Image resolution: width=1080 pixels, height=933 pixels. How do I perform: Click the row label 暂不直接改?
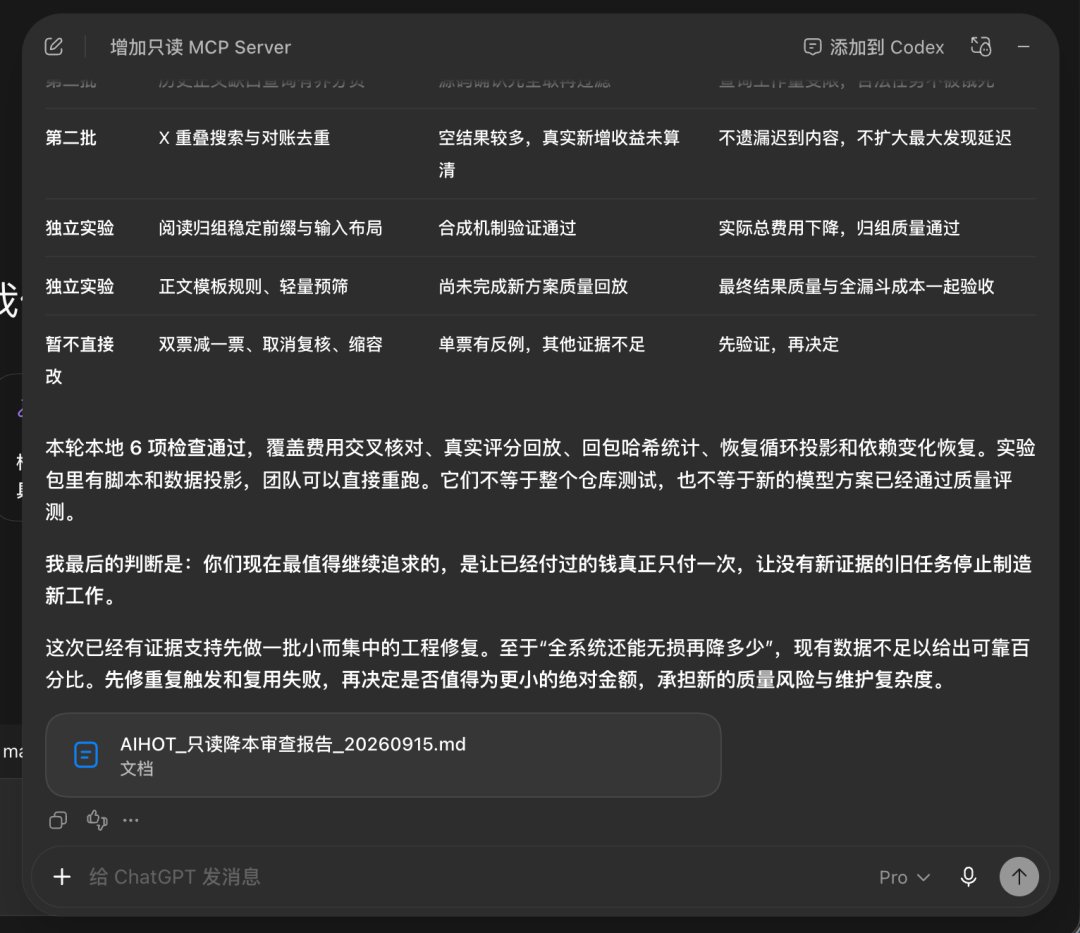coord(79,360)
